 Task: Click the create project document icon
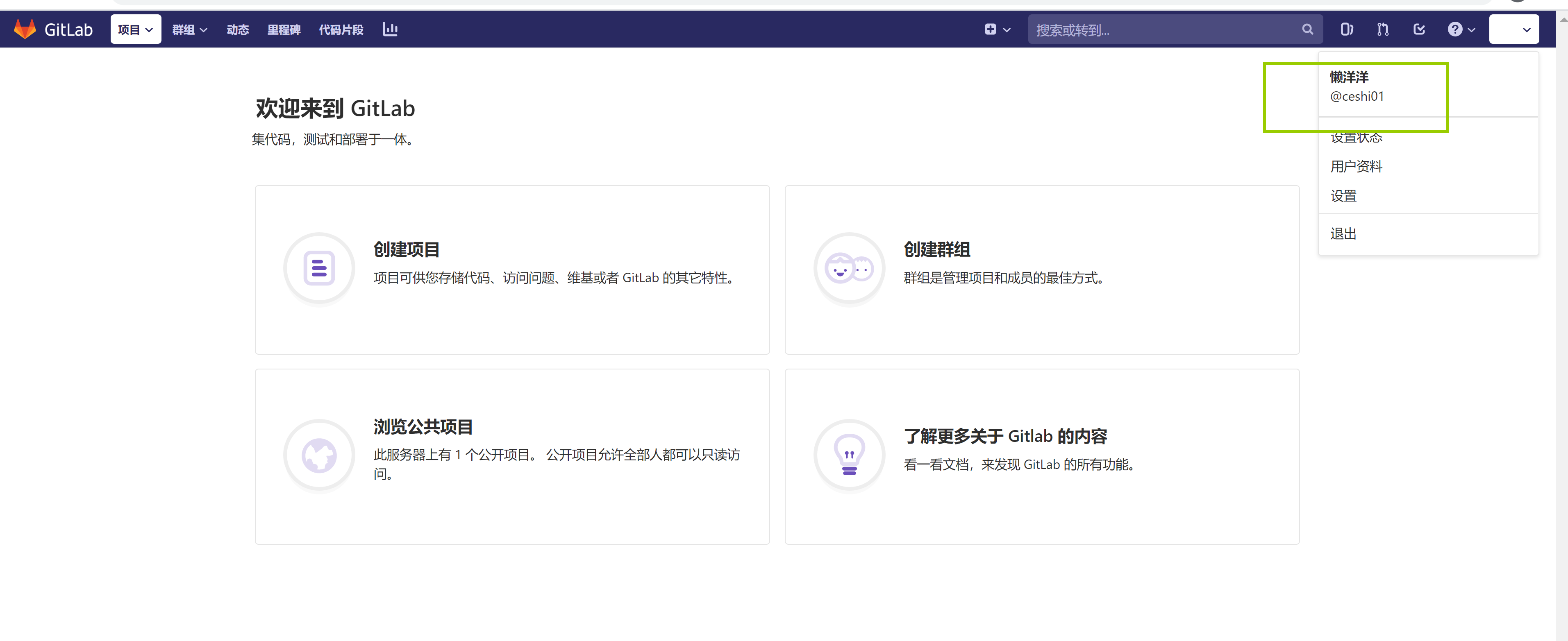pos(319,268)
